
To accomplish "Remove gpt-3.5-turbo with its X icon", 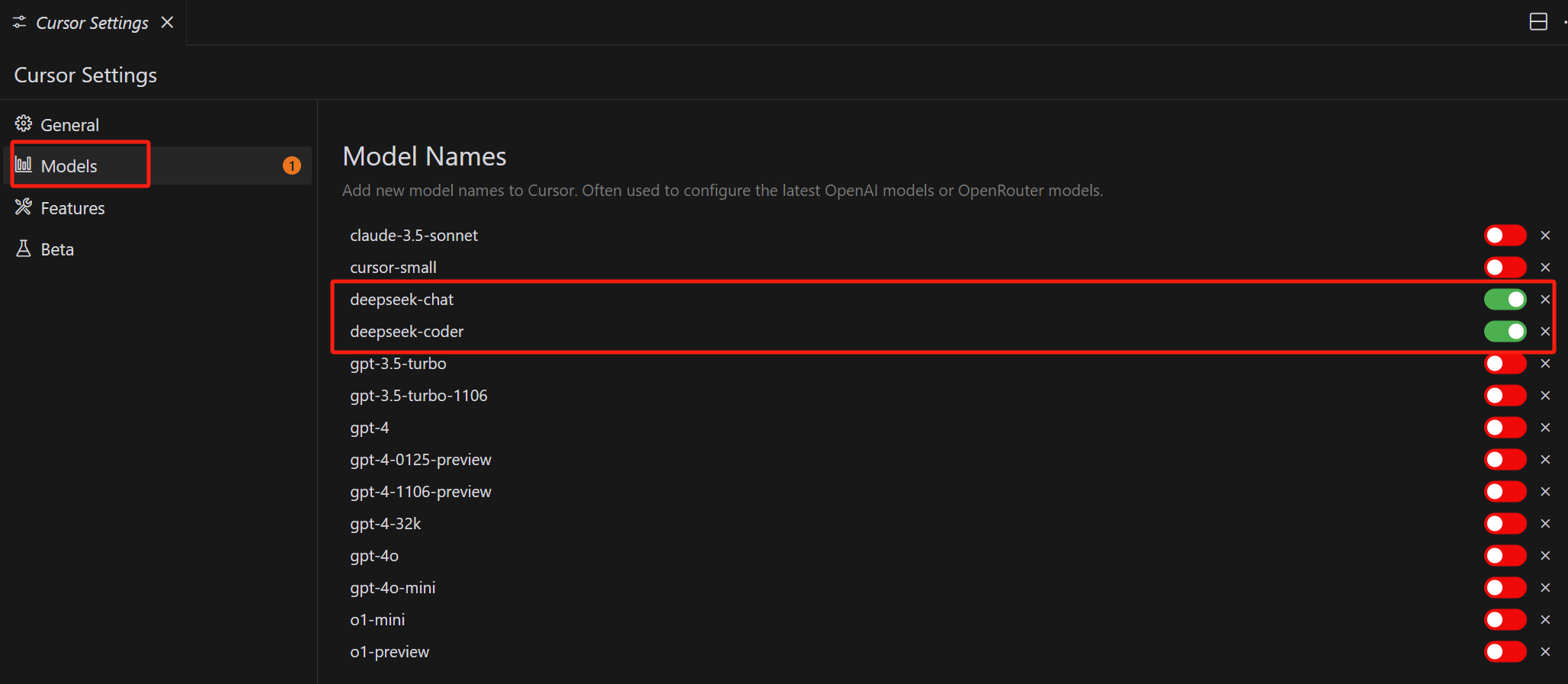I will [1545, 364].
